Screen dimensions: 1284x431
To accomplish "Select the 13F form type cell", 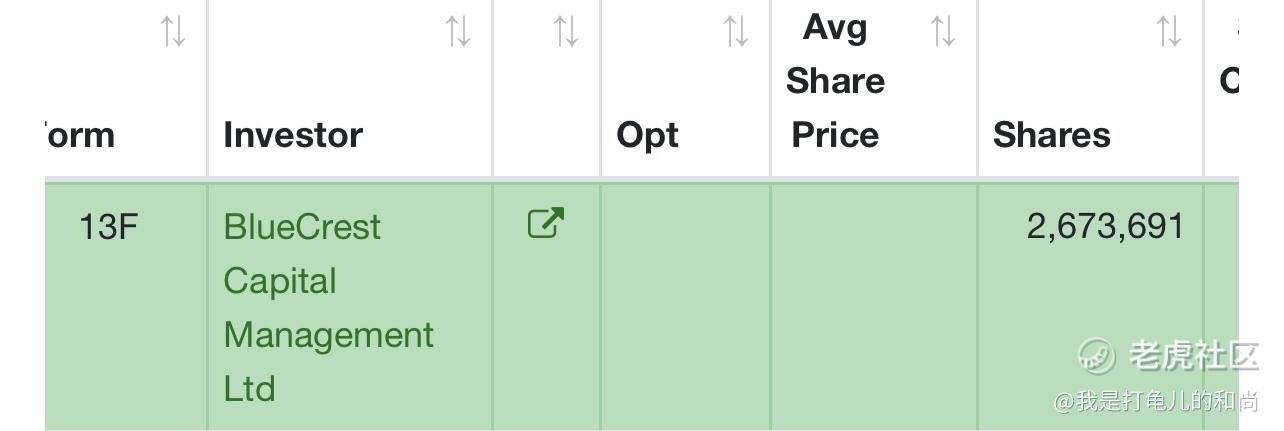I will (x=108, y=227).
